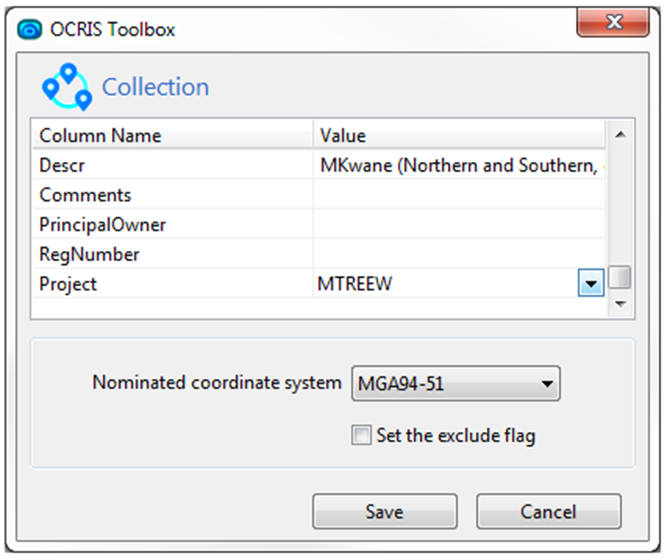This screenshot has width=667, height=559.
Task: Open the Project value dropdown arrow
Action: (x=591, y=283)
